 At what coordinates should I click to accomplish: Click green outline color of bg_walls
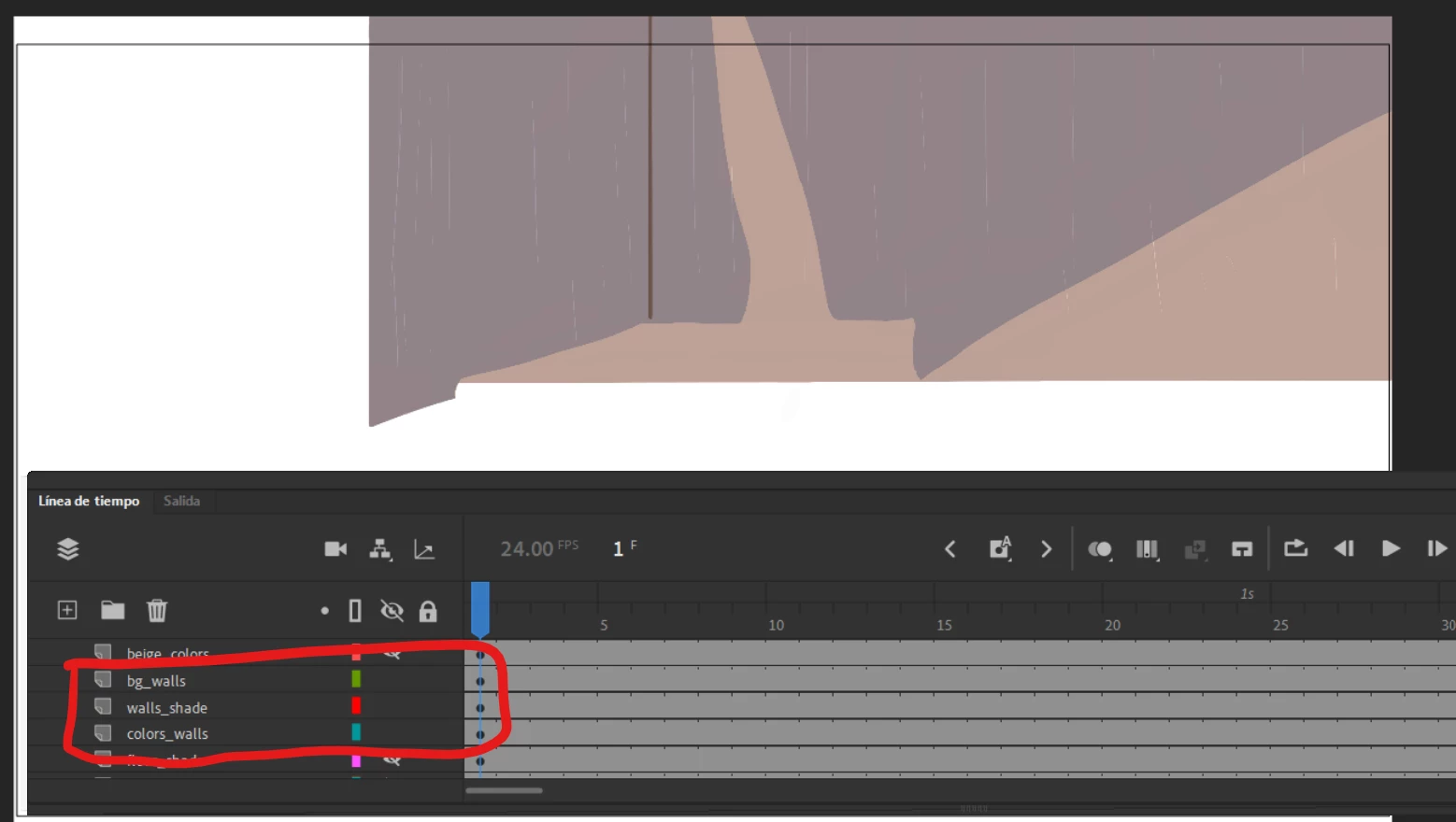click(356, 679)
